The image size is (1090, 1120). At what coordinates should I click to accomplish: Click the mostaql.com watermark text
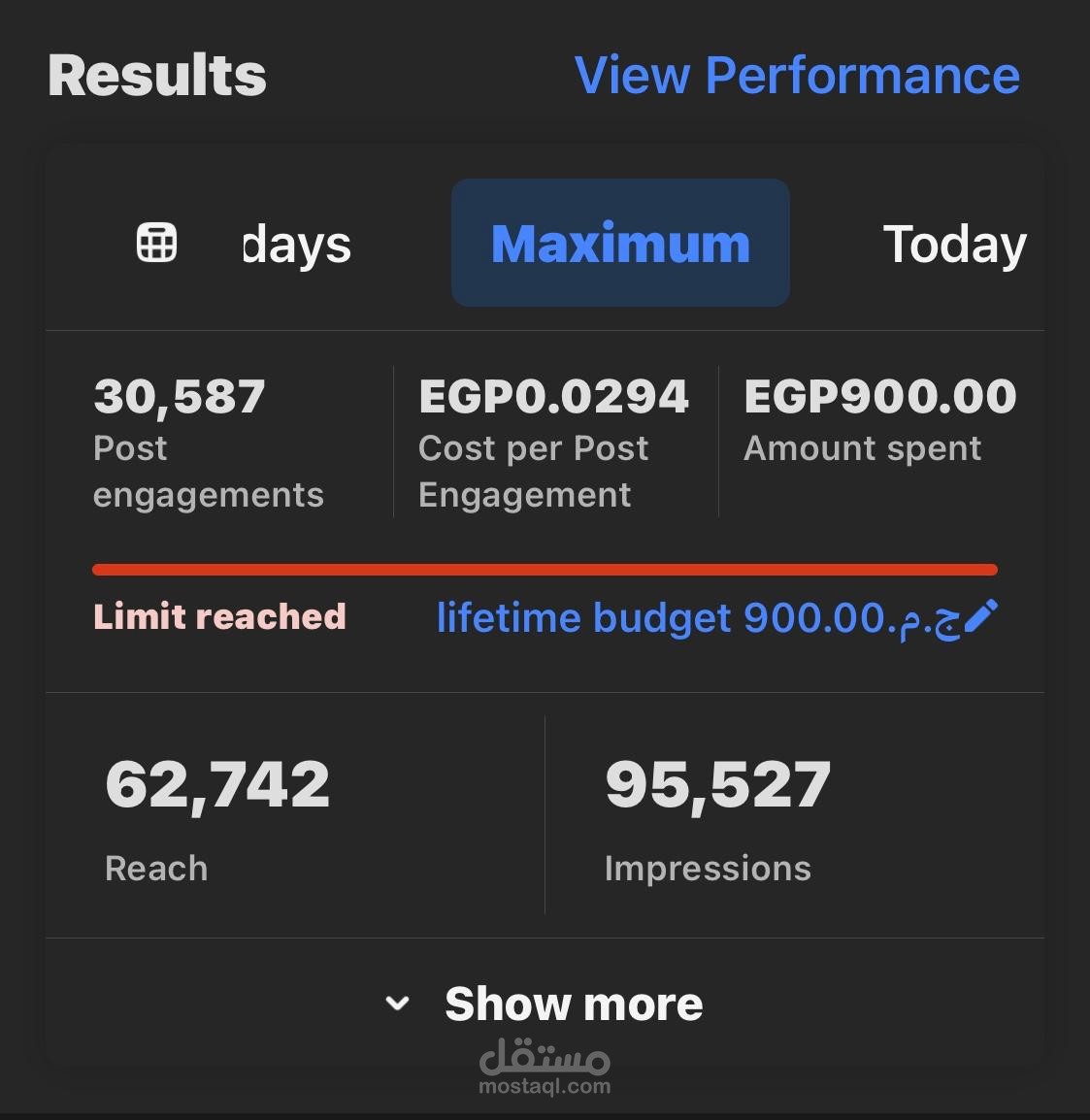(x=545, y=1086)
